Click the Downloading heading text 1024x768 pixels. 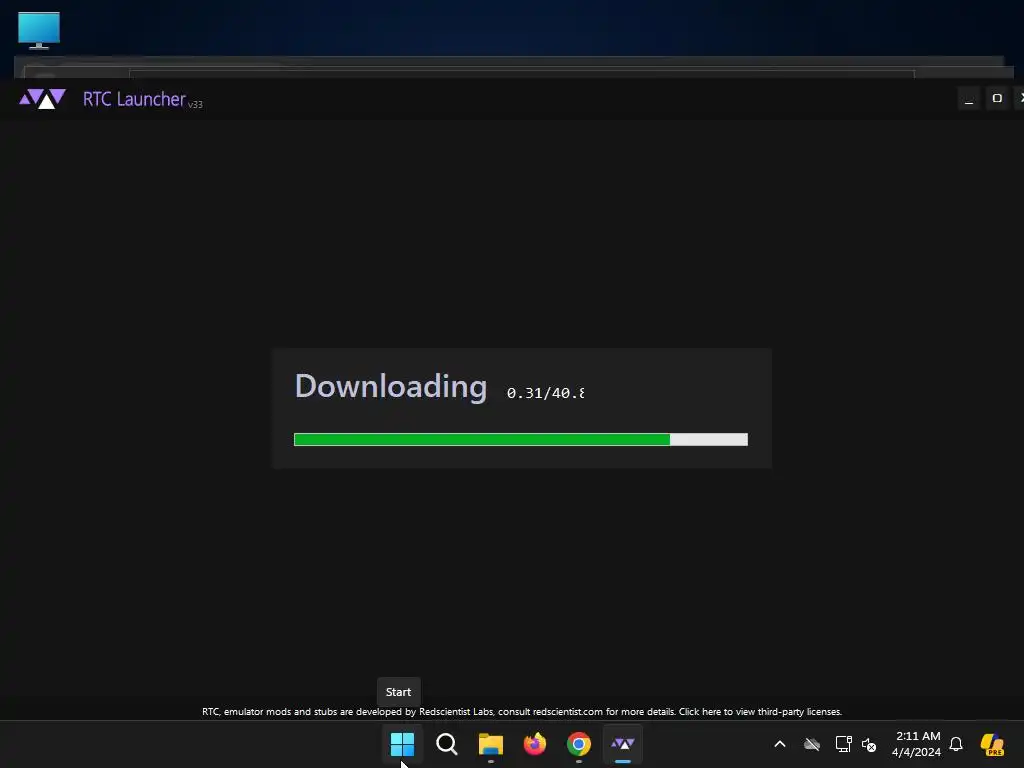391,387
